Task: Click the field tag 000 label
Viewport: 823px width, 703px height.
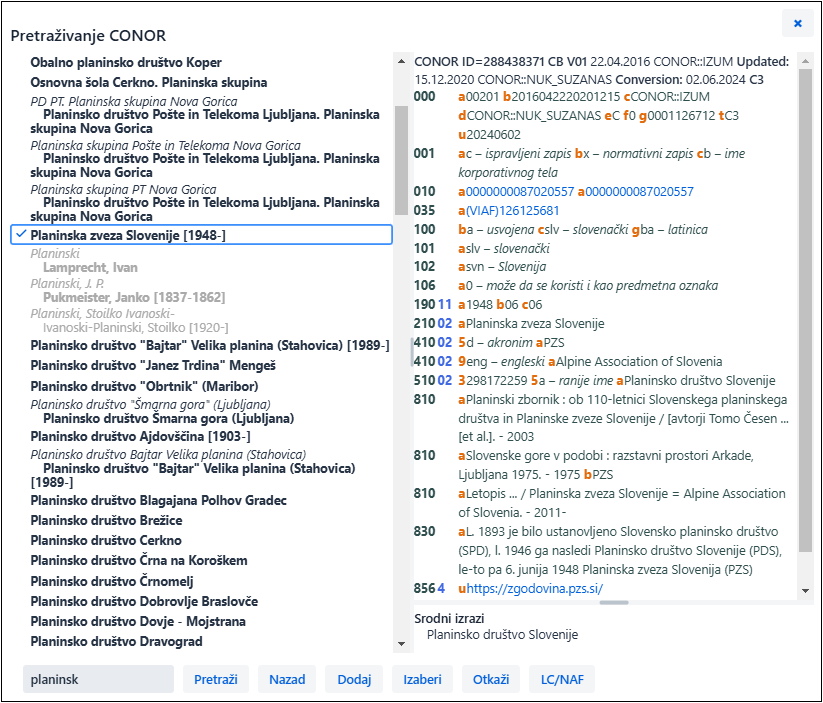Action: (424, 97)
